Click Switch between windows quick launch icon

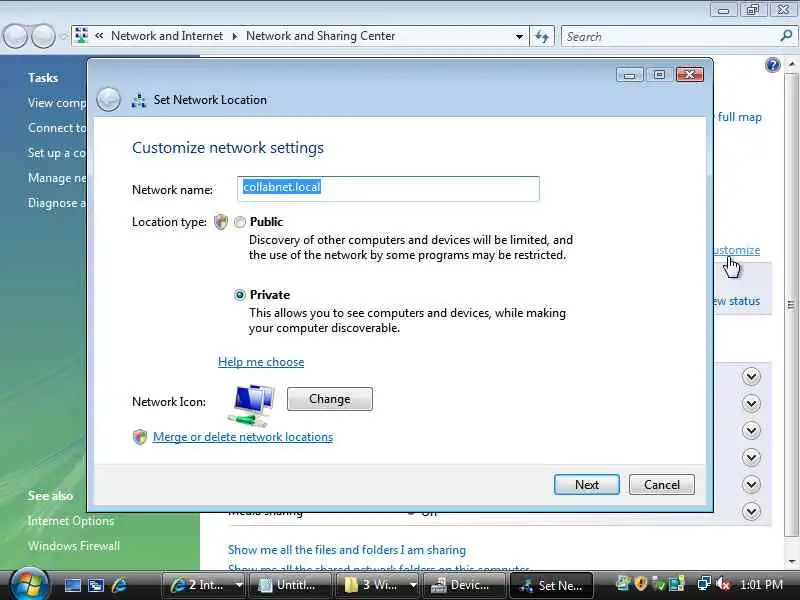point(96,585)
